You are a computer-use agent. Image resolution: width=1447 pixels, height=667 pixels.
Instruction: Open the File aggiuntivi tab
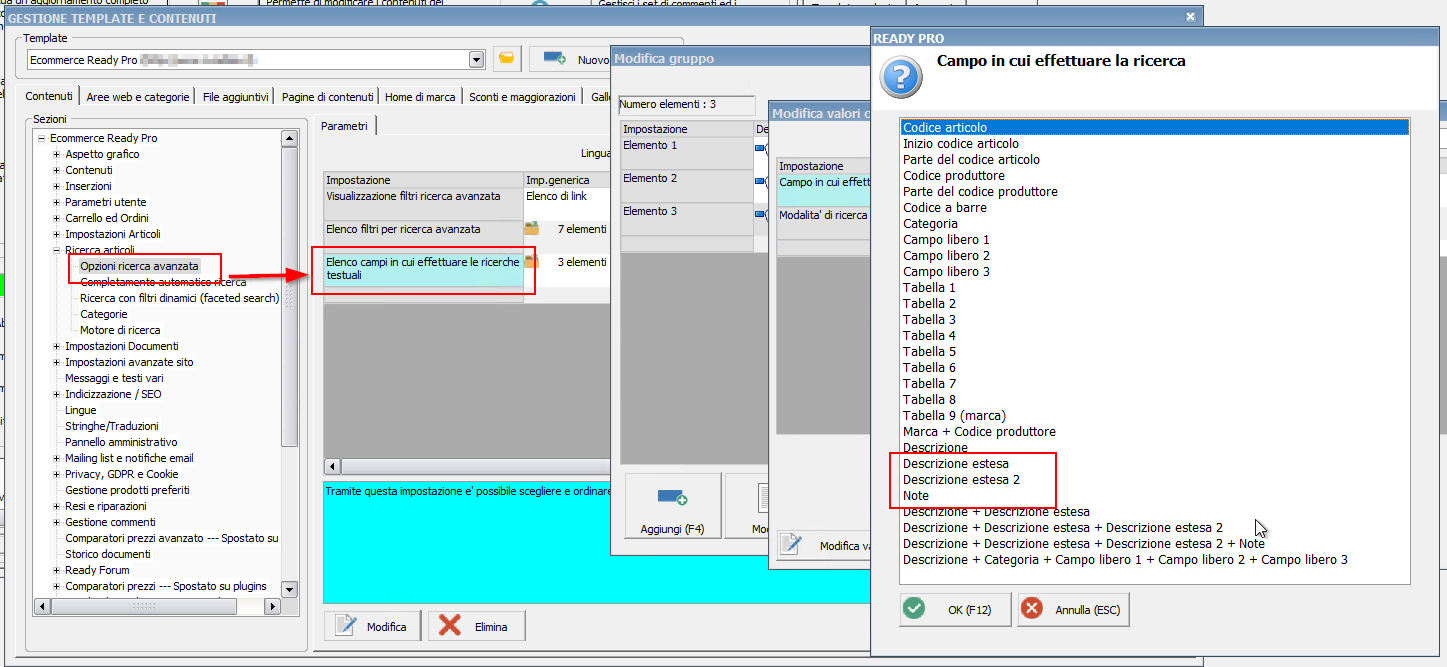pyautogui.click(x=235, y=97)
